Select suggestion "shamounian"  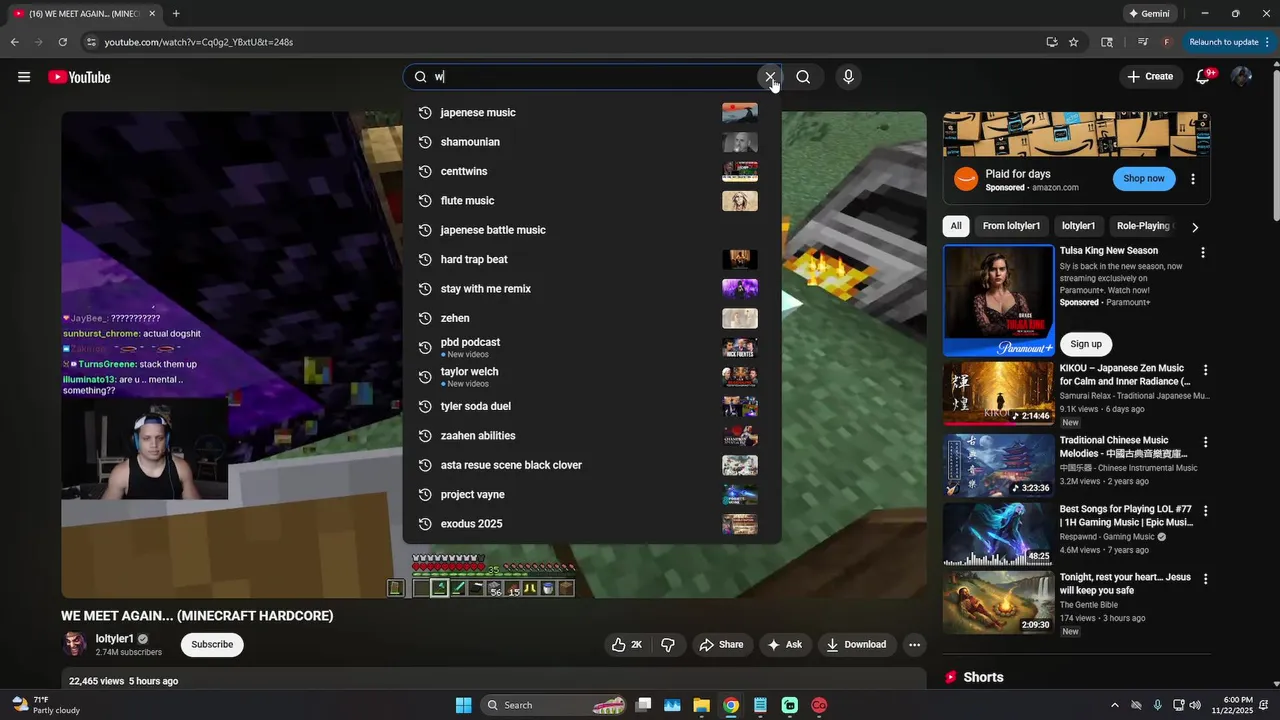pos(591,142)
